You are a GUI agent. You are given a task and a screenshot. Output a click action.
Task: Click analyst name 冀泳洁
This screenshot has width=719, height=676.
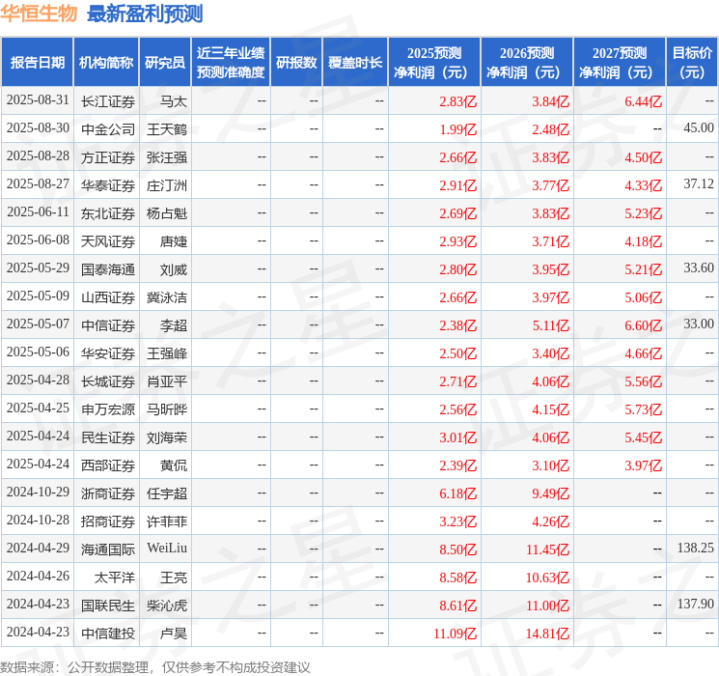pyautogui.click(x=166, y=298)
